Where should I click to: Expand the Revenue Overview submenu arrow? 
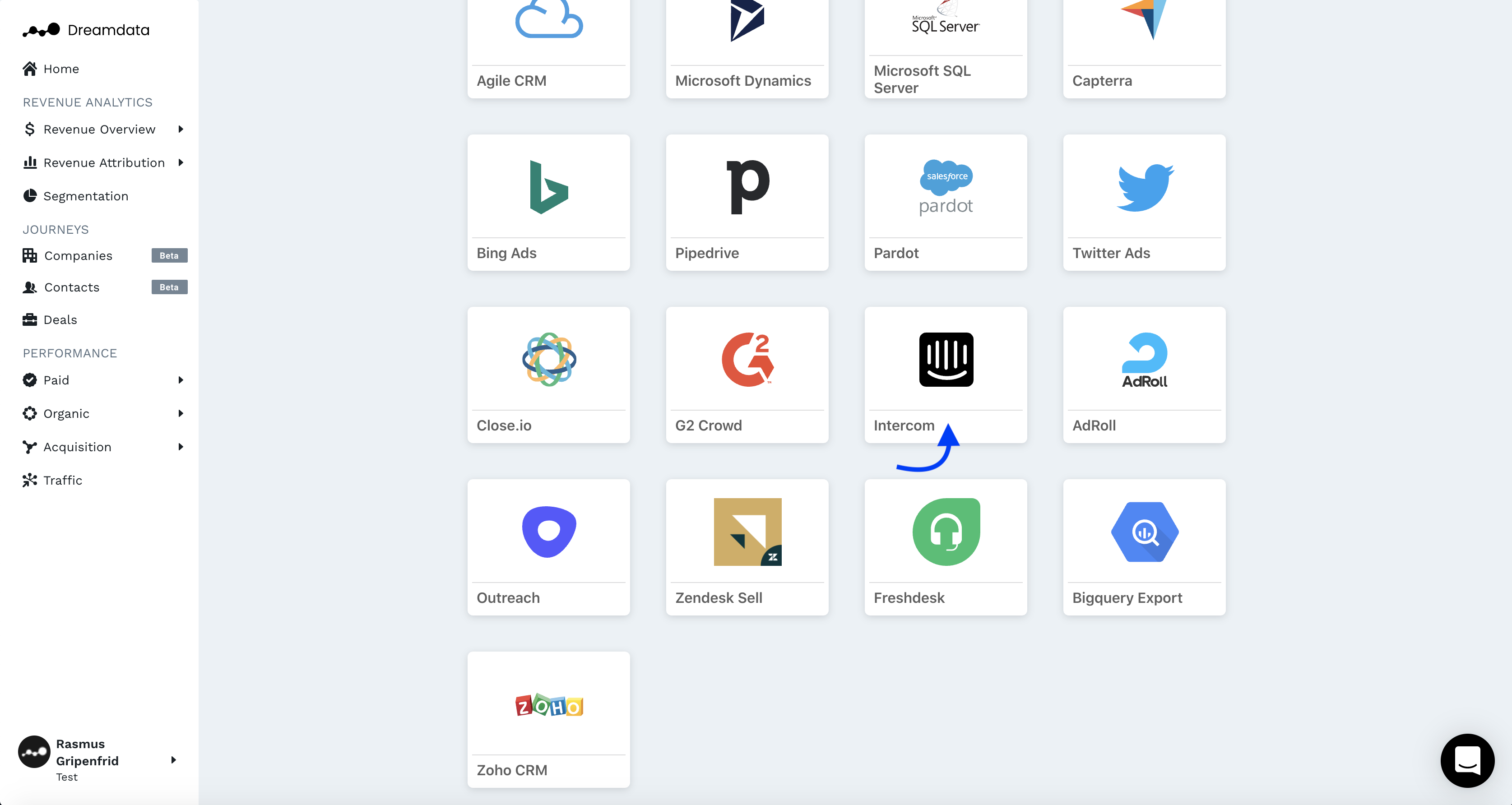pyautogui.click(x=181, y=129)
